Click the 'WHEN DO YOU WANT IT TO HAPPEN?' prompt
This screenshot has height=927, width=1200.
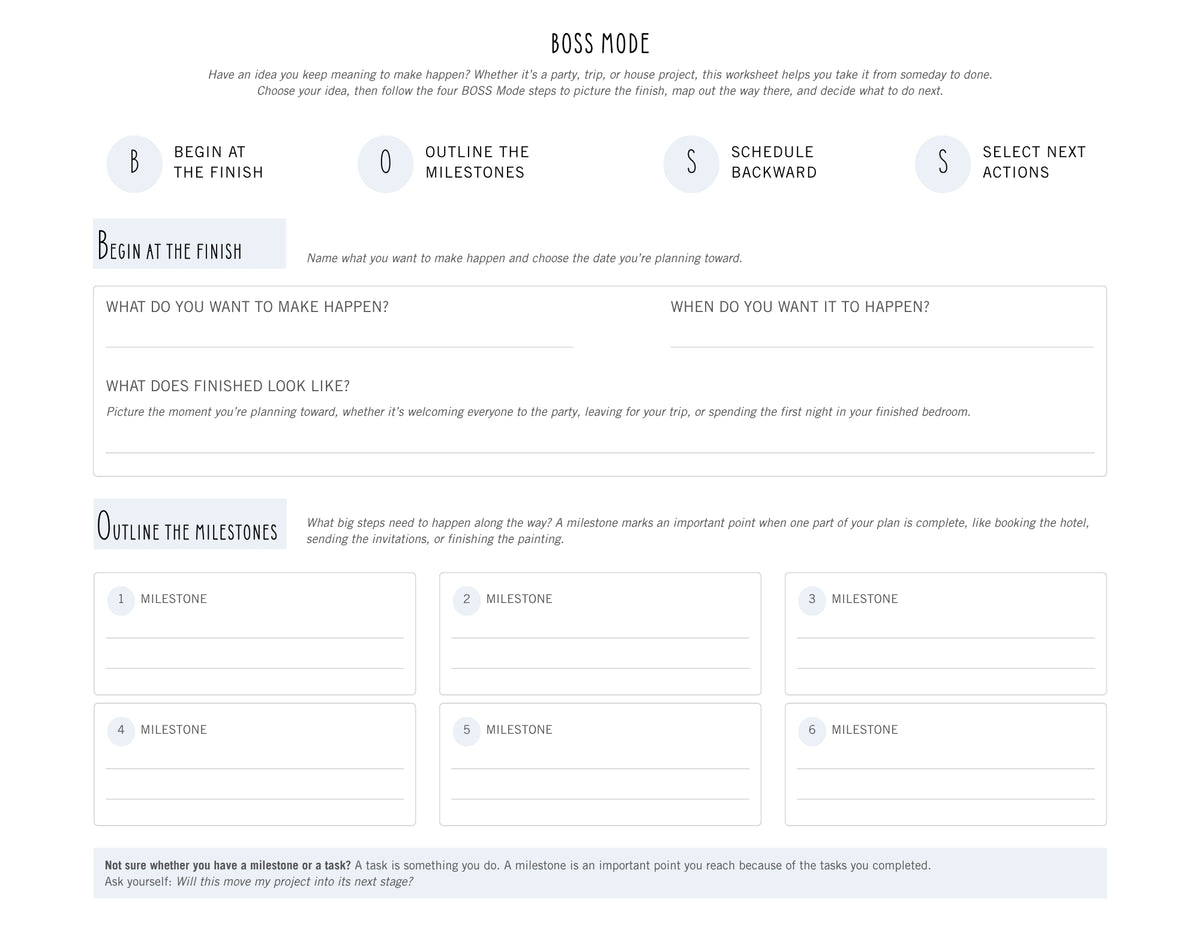point(800,307)
